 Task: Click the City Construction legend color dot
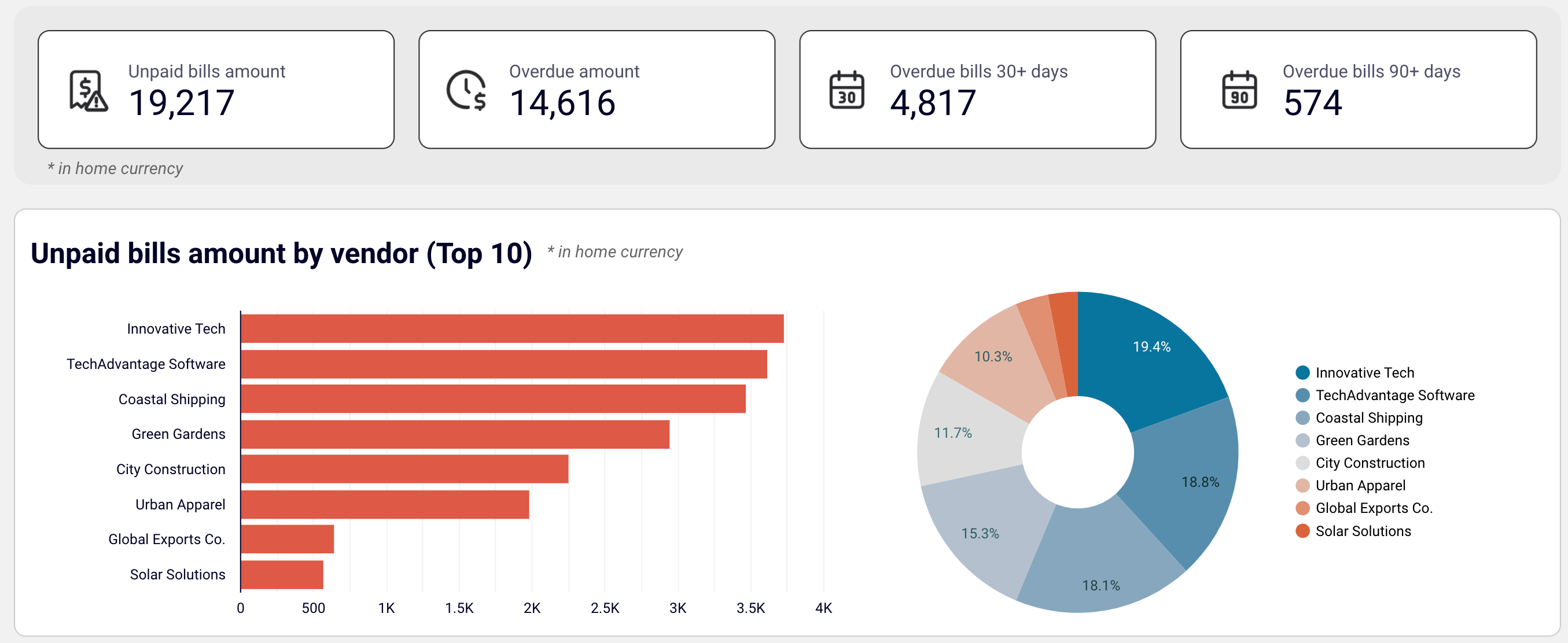point(1302,463)
